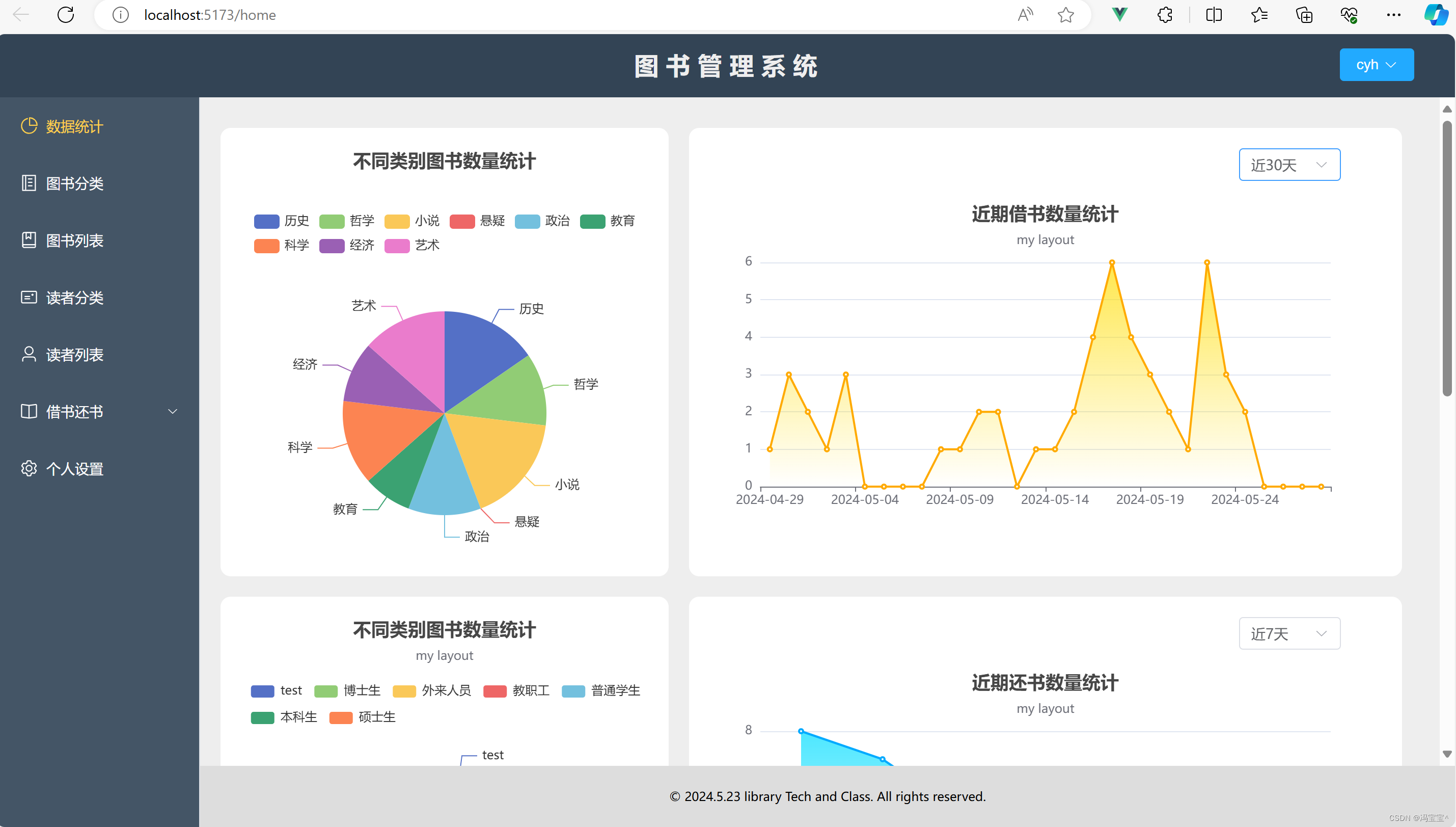Open the 近30天 time range dropdown
The height and width of the screenshot is (827, 1456).
(1289, 165)
